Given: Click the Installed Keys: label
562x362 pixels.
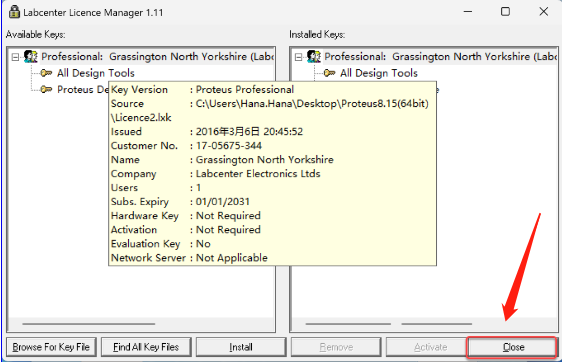Looking at the screenshot, I should point(317,34).
